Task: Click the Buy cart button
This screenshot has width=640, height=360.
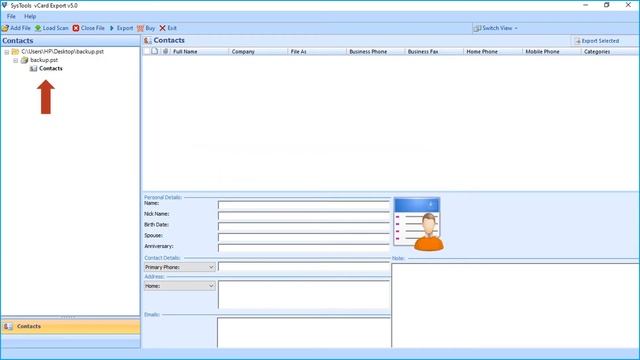Action: pyautogui.click(x=146, y=28)
